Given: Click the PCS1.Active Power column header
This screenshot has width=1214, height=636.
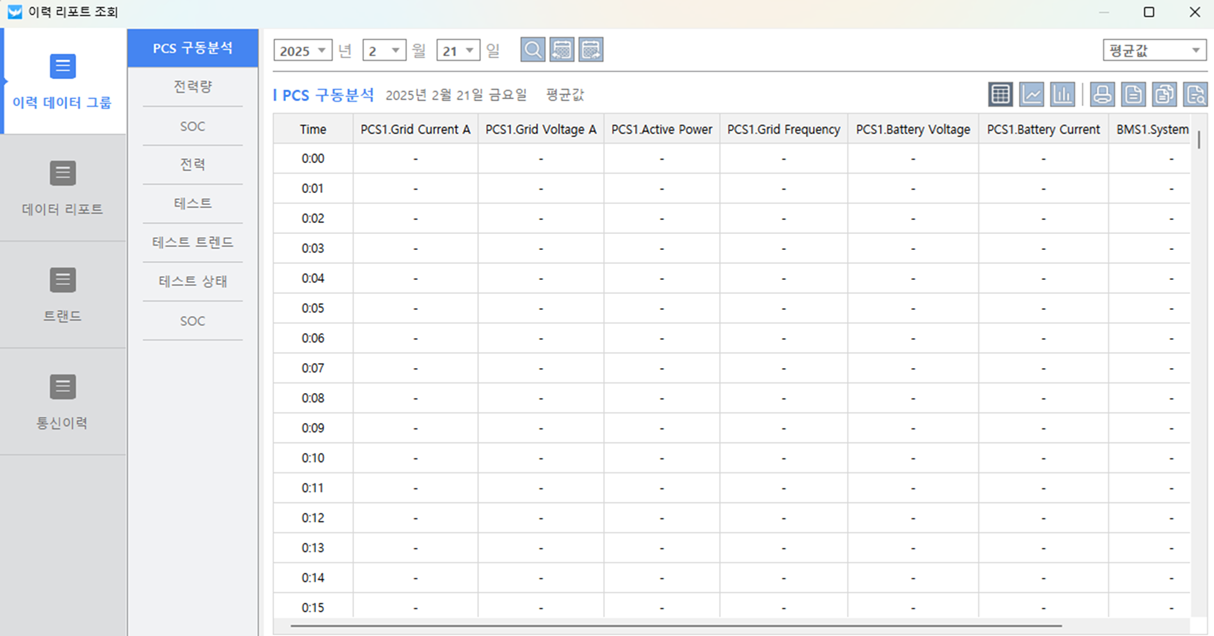Looking at the screenshot, I should point(661,129).
